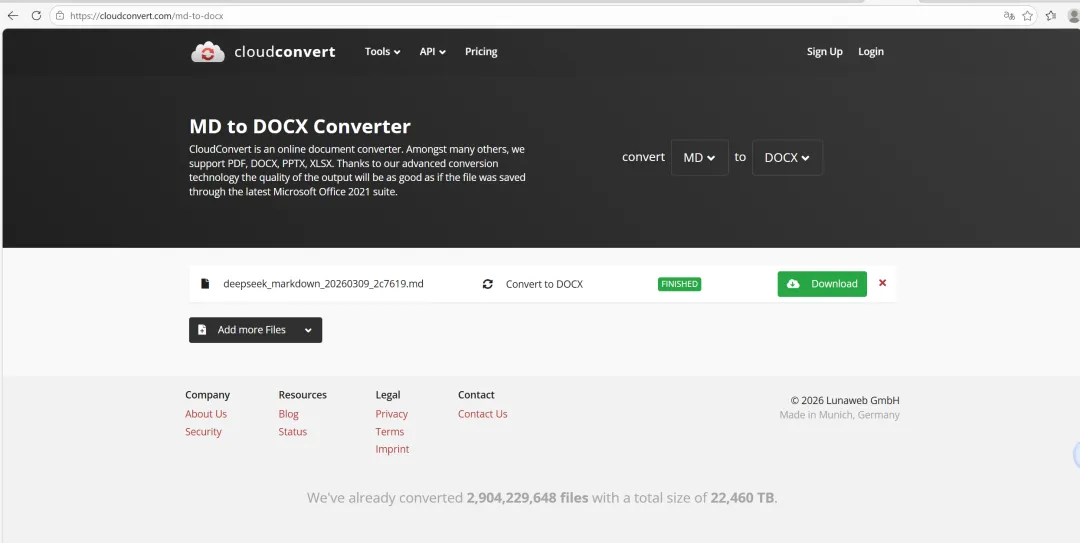This screenshot has width=1080, height=543.
Task: Open the Terms link
Action: [x=390, y=432]
